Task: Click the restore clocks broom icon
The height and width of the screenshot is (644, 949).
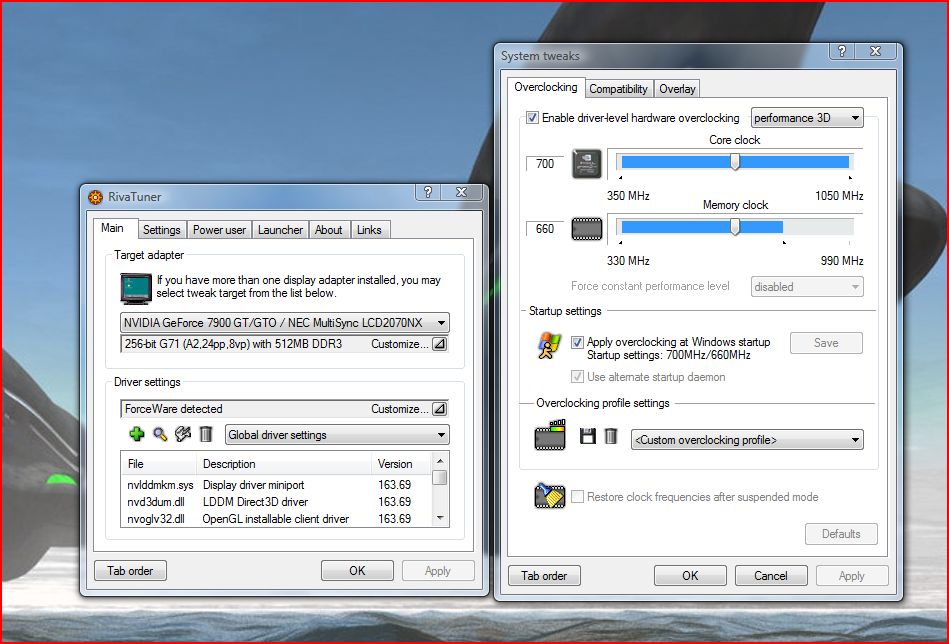Action: 550,496
